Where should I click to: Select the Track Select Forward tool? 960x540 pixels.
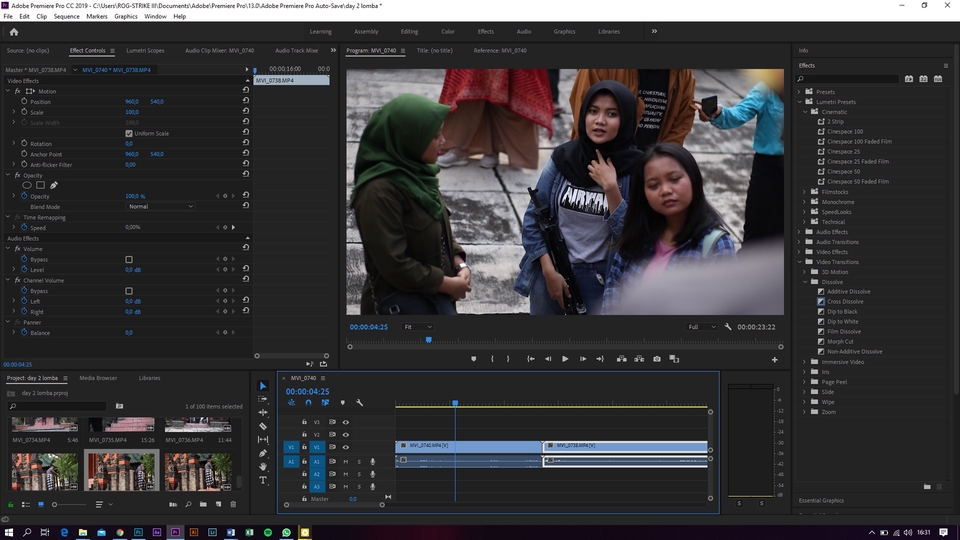coord(263,399)
